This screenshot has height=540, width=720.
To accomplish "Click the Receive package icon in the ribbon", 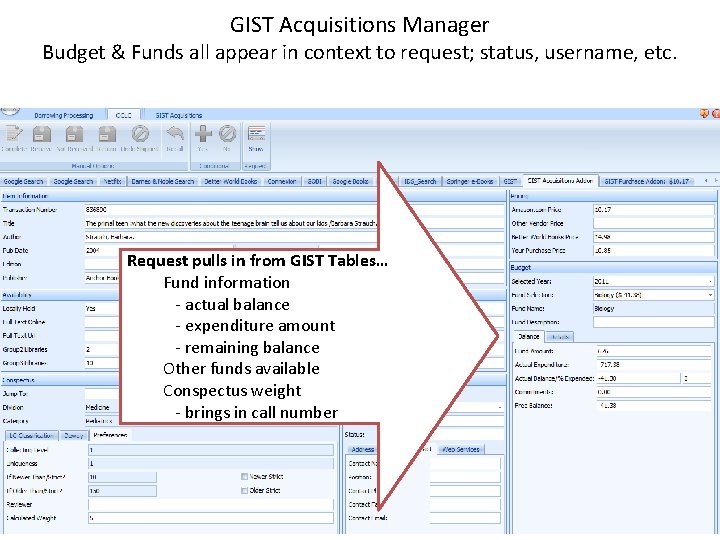I will 41,134.
